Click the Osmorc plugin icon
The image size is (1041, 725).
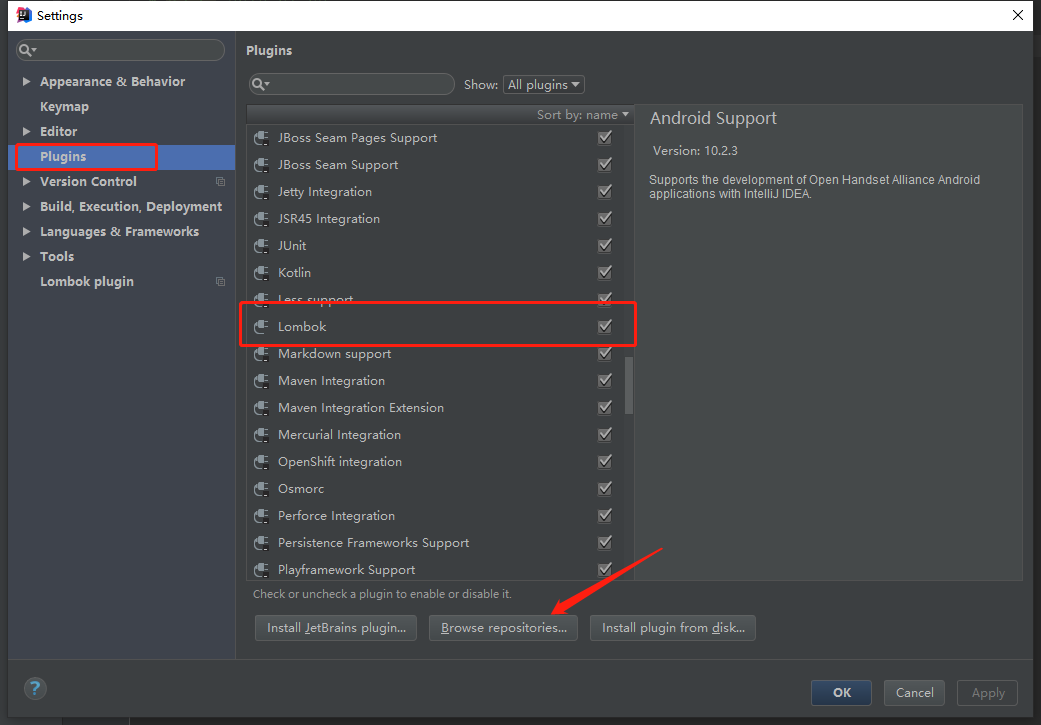262,489
